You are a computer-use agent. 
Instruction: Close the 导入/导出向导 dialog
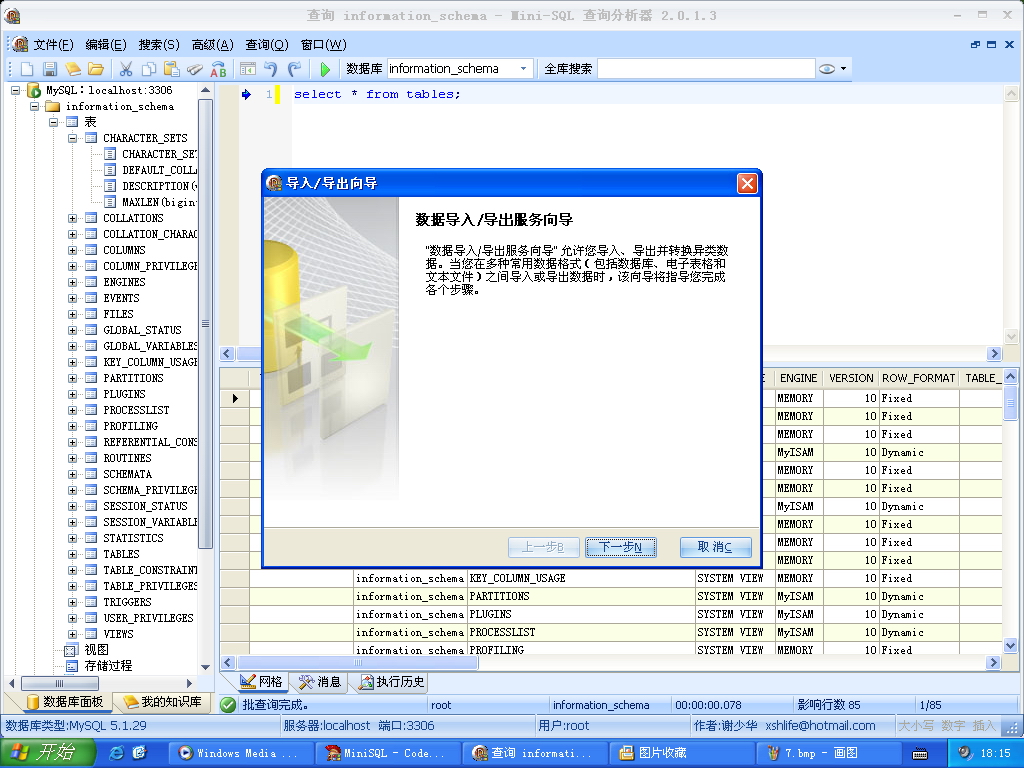747,184
